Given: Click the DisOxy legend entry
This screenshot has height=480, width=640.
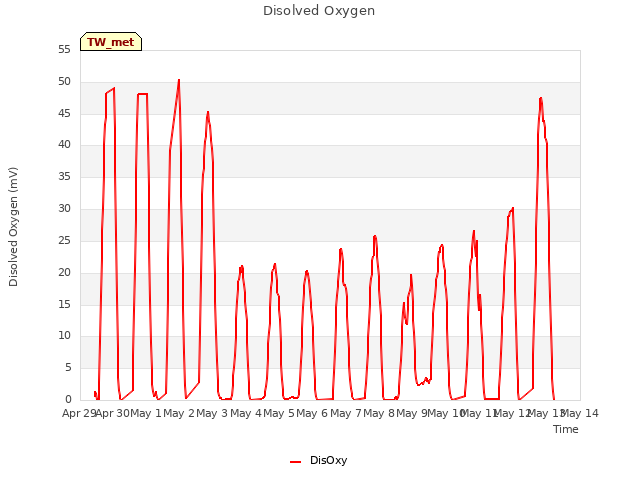Looking at the screenshot, I should [x=318, y=460].
